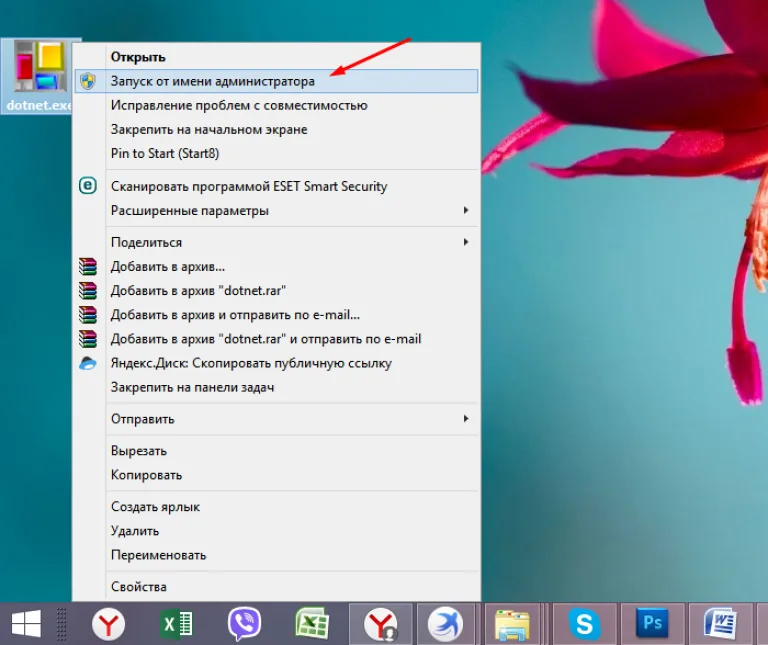
Task: Switch to Photoshop on the taskbar
Action: coord(652,624)
